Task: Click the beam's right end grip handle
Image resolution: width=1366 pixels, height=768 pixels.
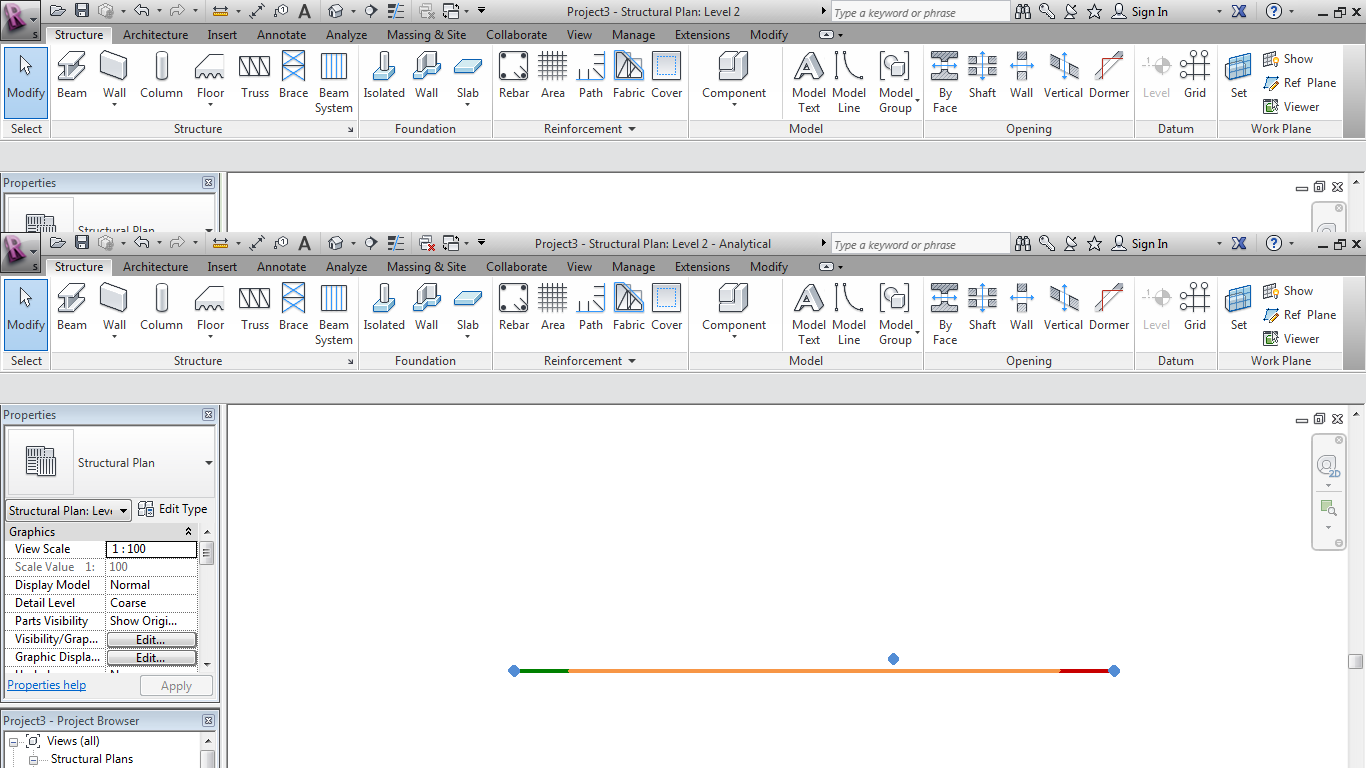Action: 1114,671
